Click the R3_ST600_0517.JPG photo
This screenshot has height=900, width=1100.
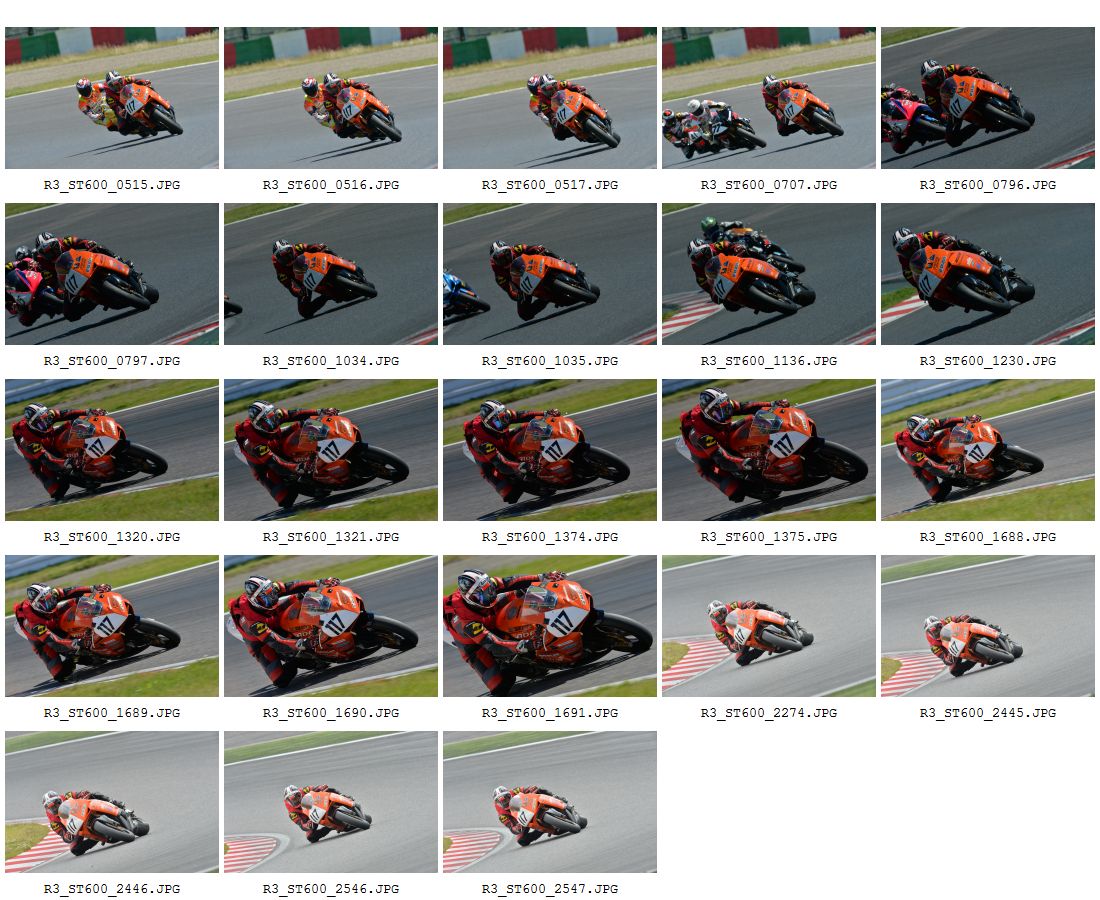coord(550,98)
